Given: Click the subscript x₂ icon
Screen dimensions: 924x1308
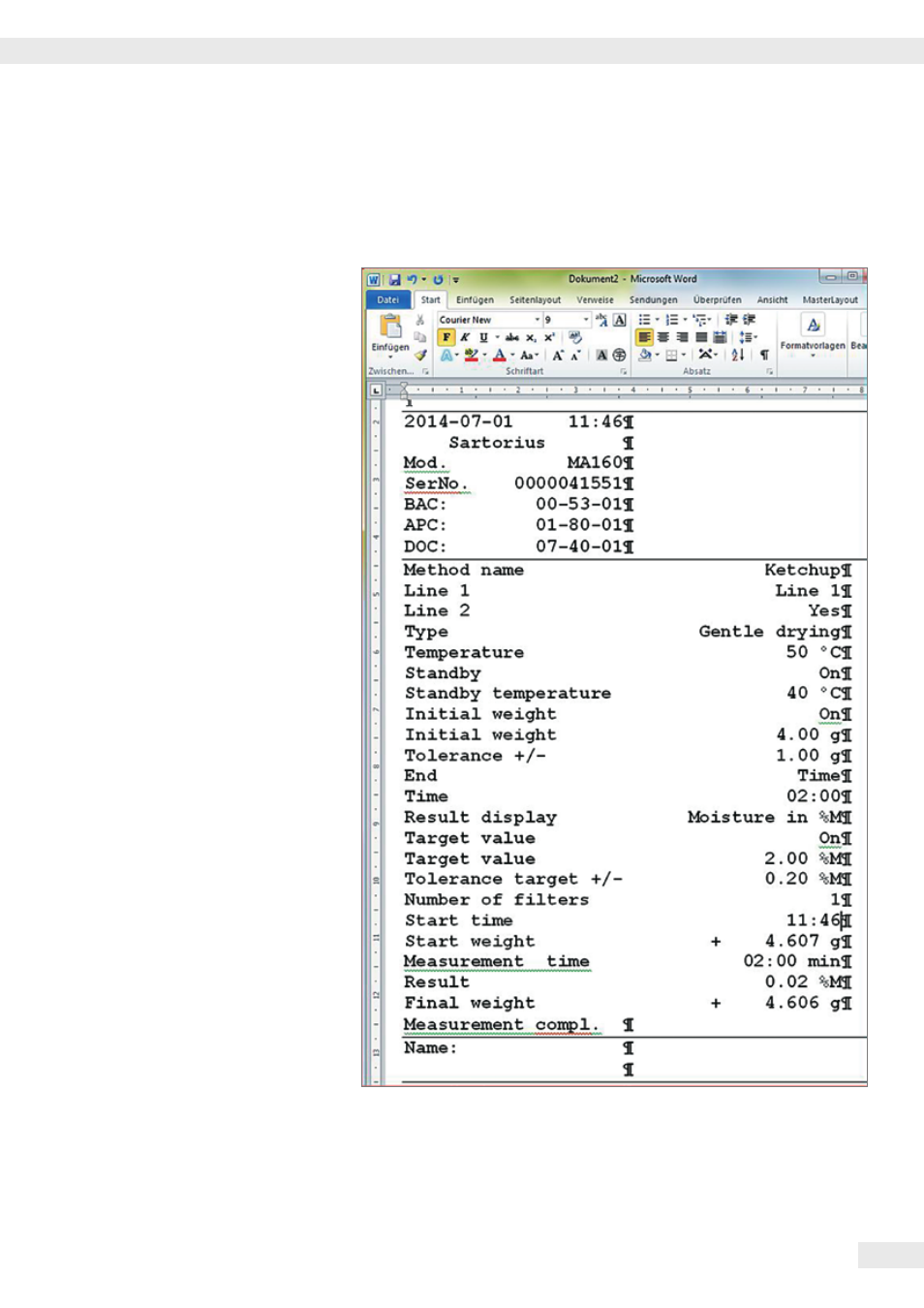Looking at the screenshot, I should click(x=531, y=337).
